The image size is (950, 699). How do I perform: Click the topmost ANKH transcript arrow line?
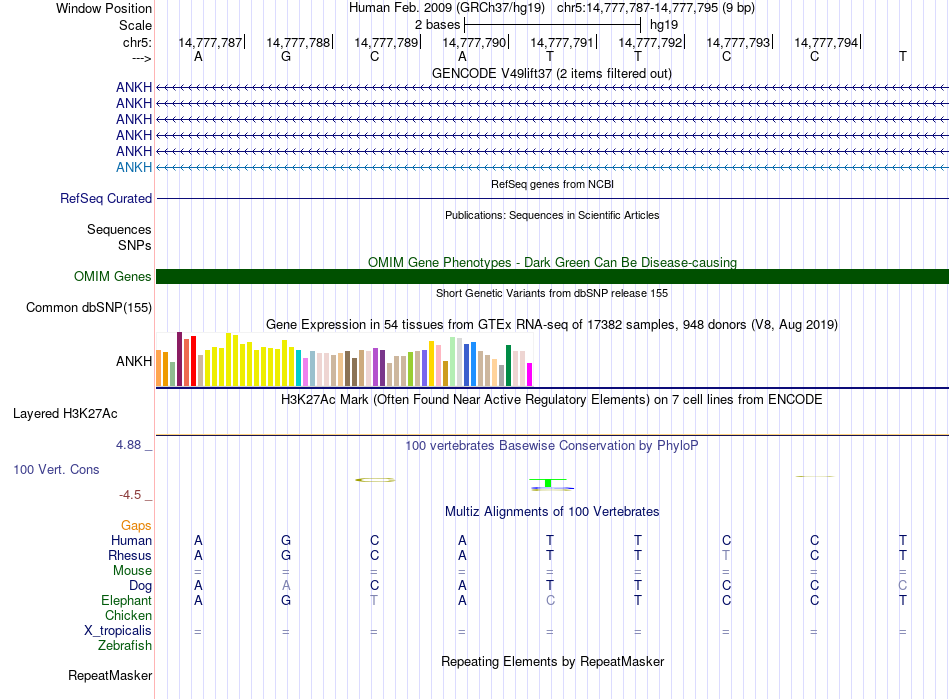pos(552,87)
